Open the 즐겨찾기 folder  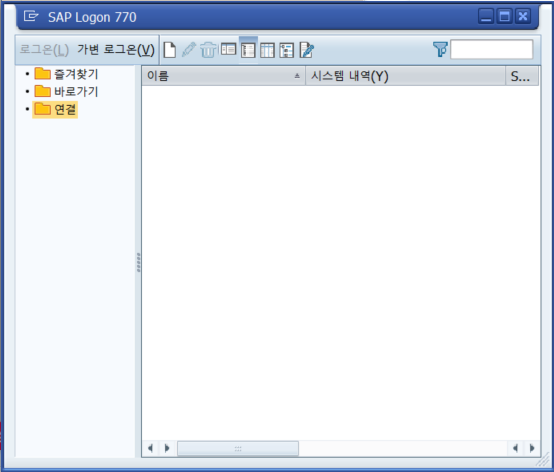pos(66,74)
